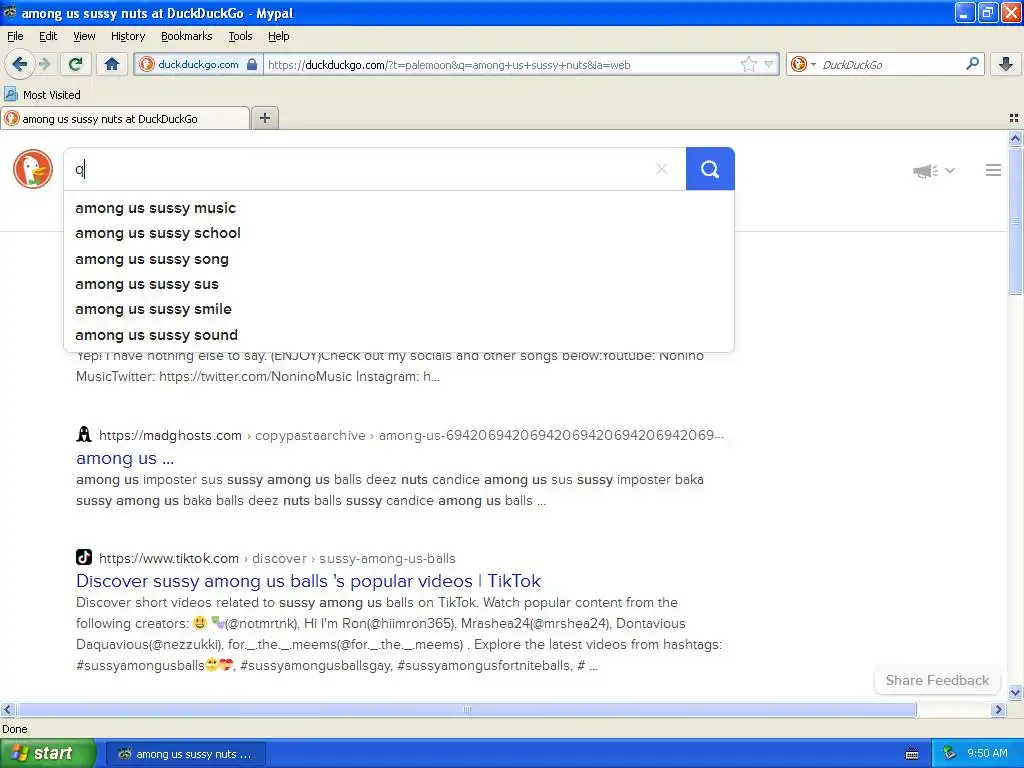
Task: Choose suggestion among us sussy school
Action: coord(399,233)
